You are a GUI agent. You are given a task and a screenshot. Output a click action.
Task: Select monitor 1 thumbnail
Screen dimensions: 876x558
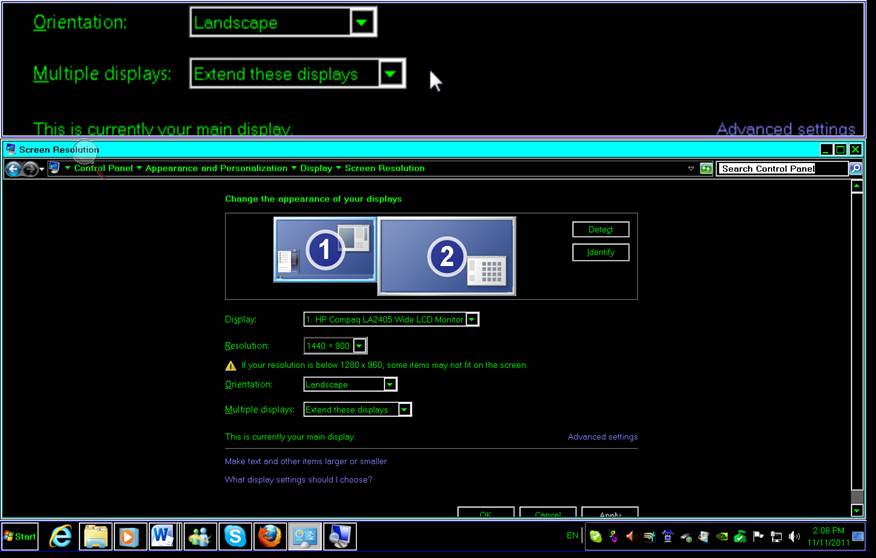point(325,249)
